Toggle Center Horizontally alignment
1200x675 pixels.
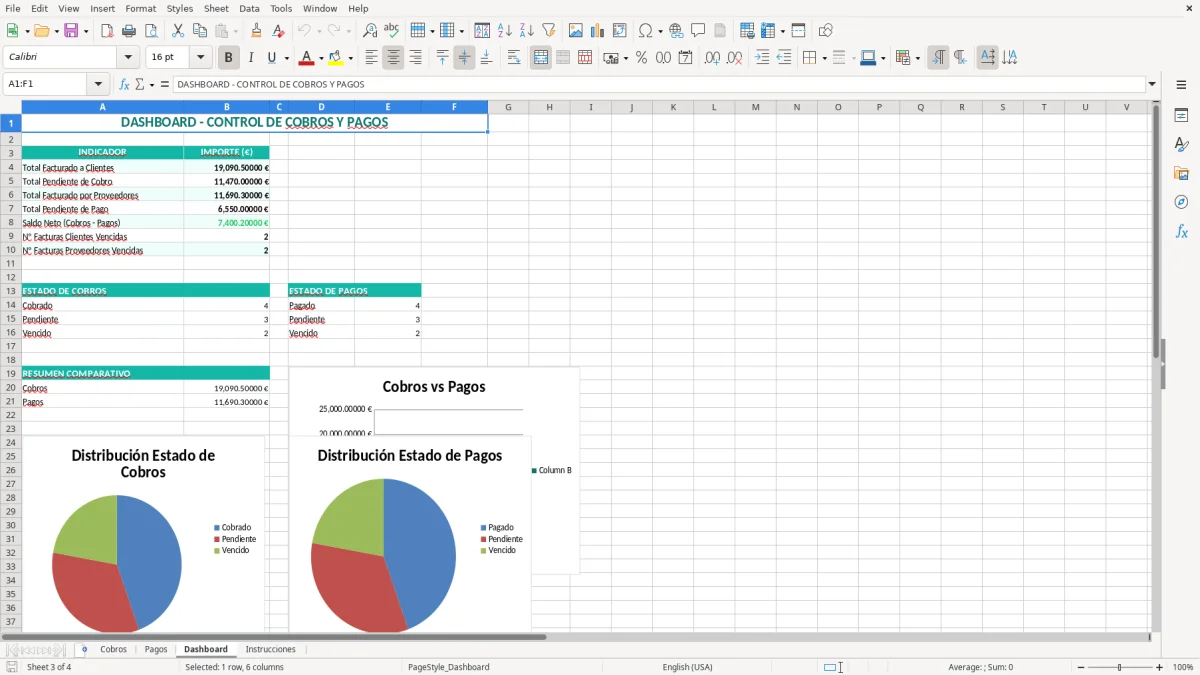click(394, 58)
